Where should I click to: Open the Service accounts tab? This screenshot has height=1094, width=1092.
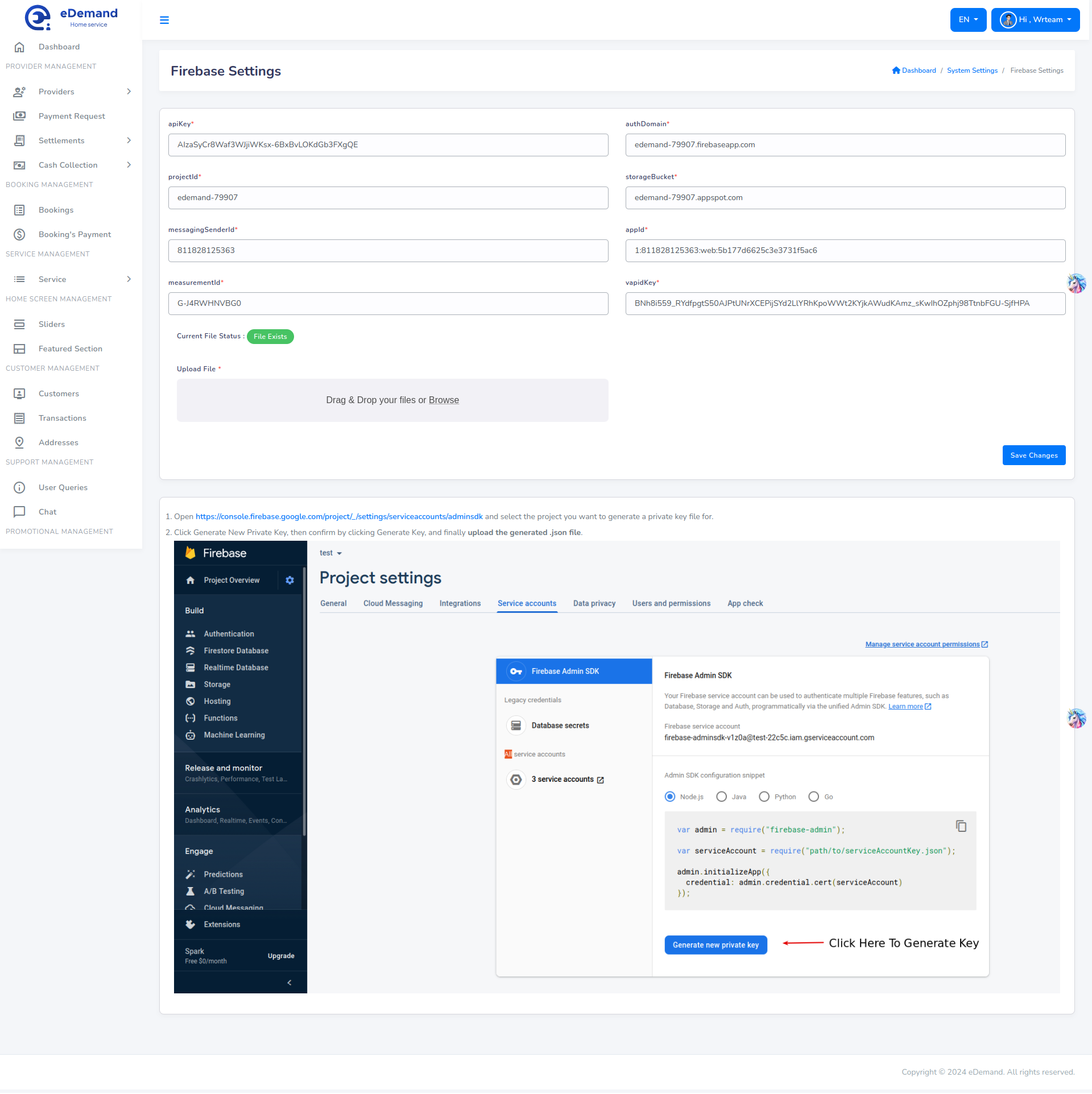tap(527, 604)
